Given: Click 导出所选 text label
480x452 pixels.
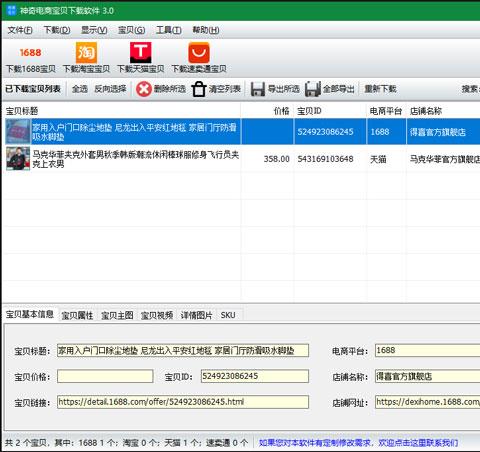Looking at the screenshot, I should [284, 89].
